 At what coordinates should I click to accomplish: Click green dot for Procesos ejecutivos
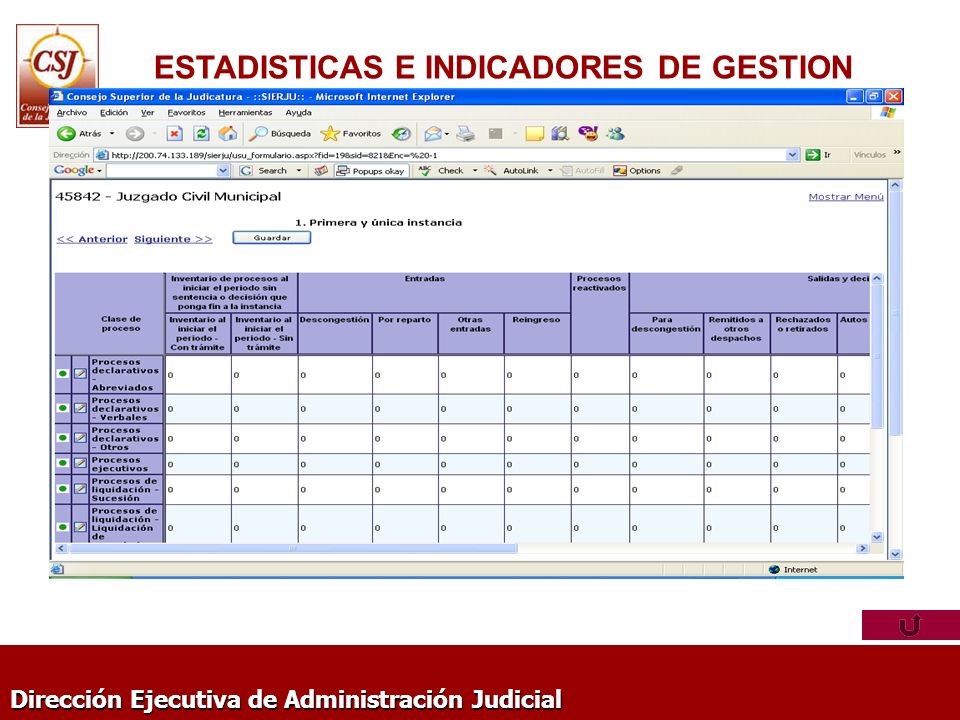62,463
